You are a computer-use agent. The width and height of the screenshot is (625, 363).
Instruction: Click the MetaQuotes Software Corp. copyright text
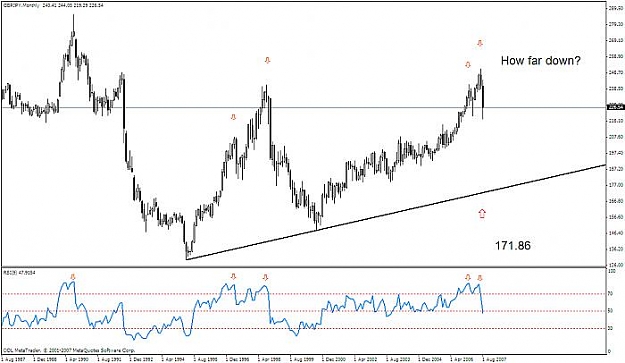coord(69,351)
